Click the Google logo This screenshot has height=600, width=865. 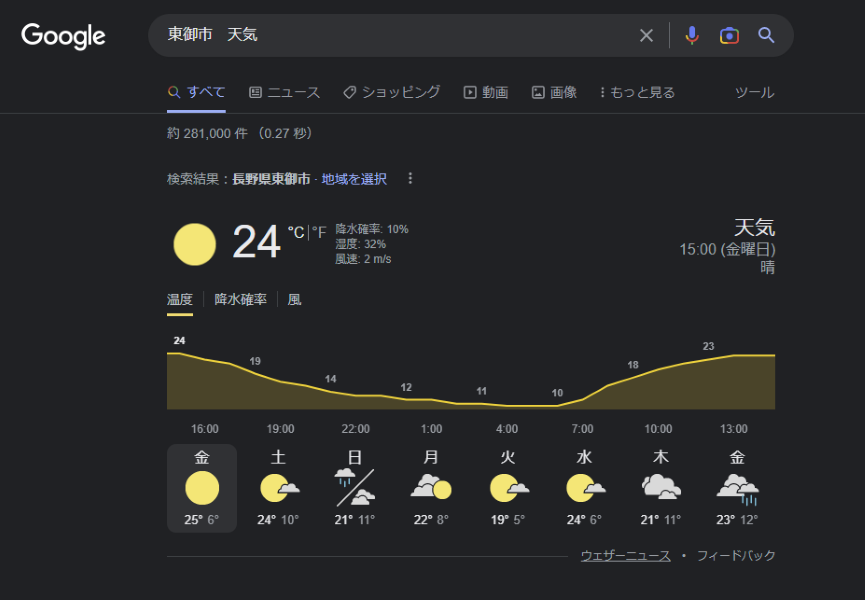point(63,36)
